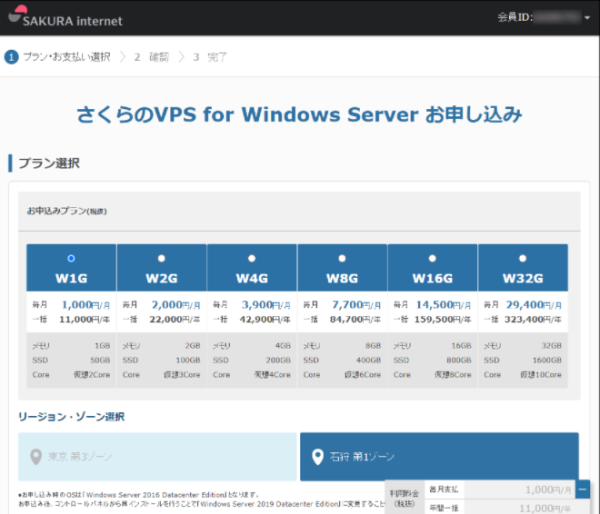This screenshot has width=600, height=514.
Task: Select the W8G plan radio button
Action: (x=342, y=258)
